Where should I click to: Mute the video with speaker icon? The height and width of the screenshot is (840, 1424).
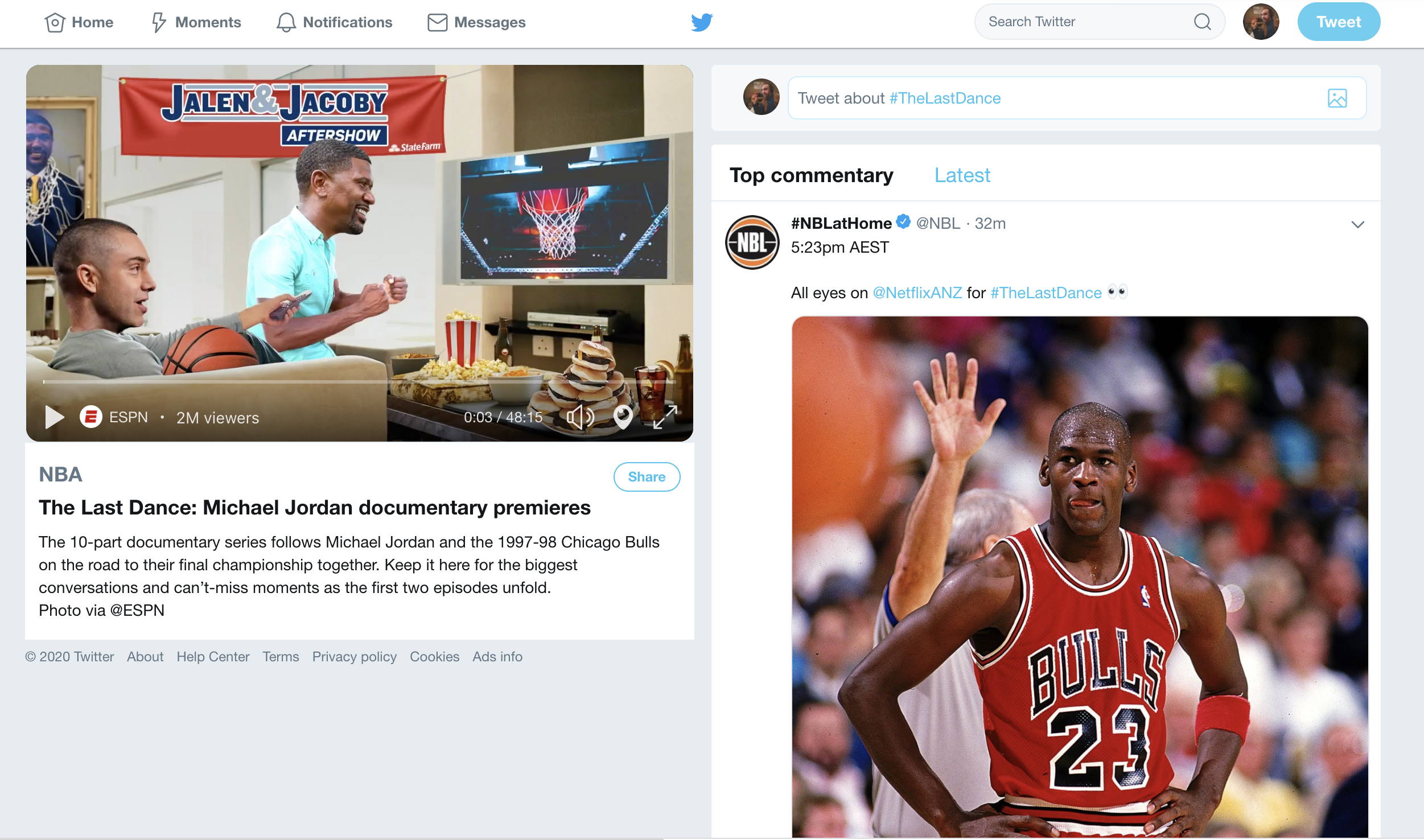(580, 417)
